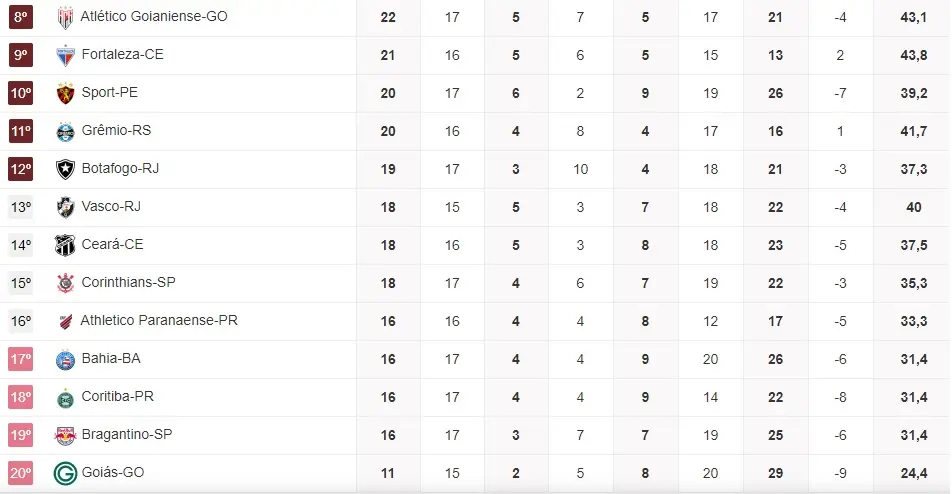This screenshot has height=494, width=952.
Task: Open the Coritiba-PR team name
Action: tap(117, 397)
